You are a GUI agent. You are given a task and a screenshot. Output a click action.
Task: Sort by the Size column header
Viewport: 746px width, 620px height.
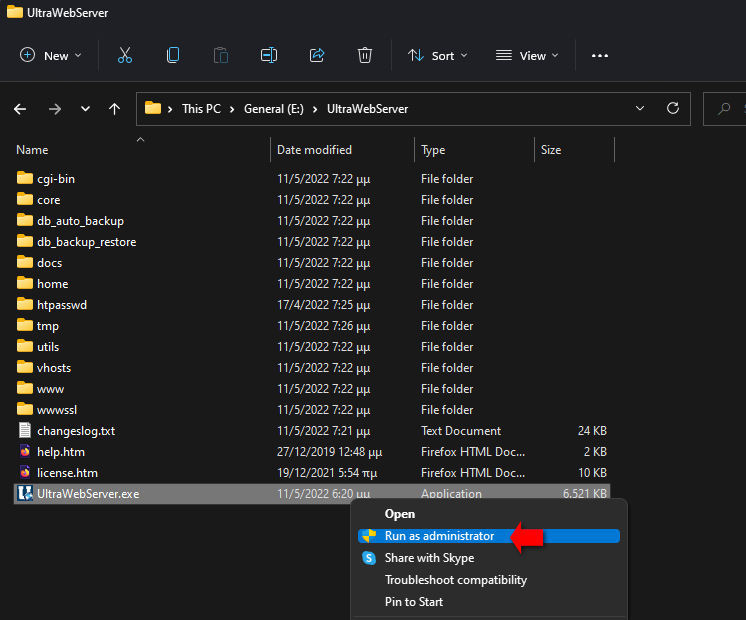pos(551,150)
